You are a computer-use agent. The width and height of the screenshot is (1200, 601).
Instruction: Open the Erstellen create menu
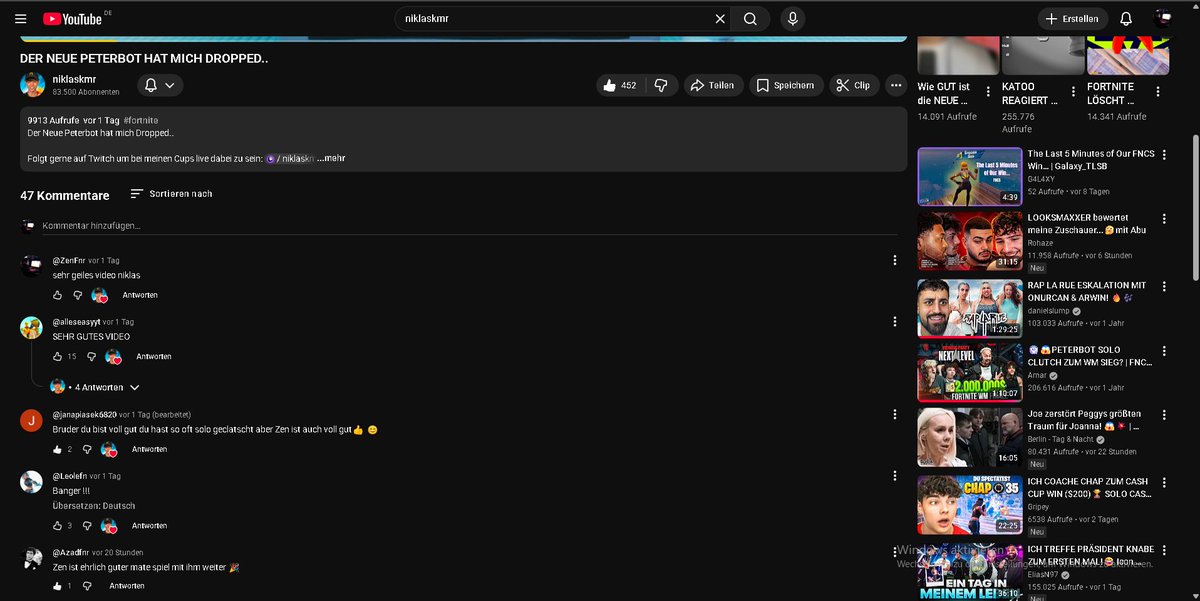(1072, 19)
